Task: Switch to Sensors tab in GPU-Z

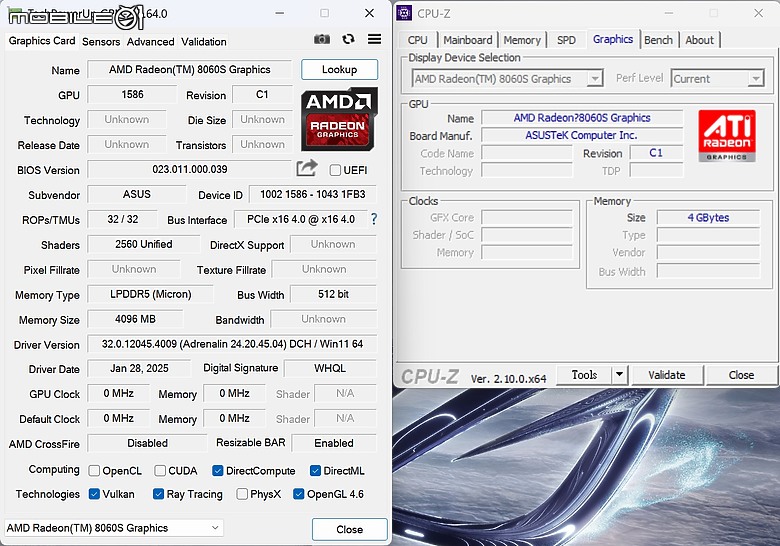Action: 101,42
